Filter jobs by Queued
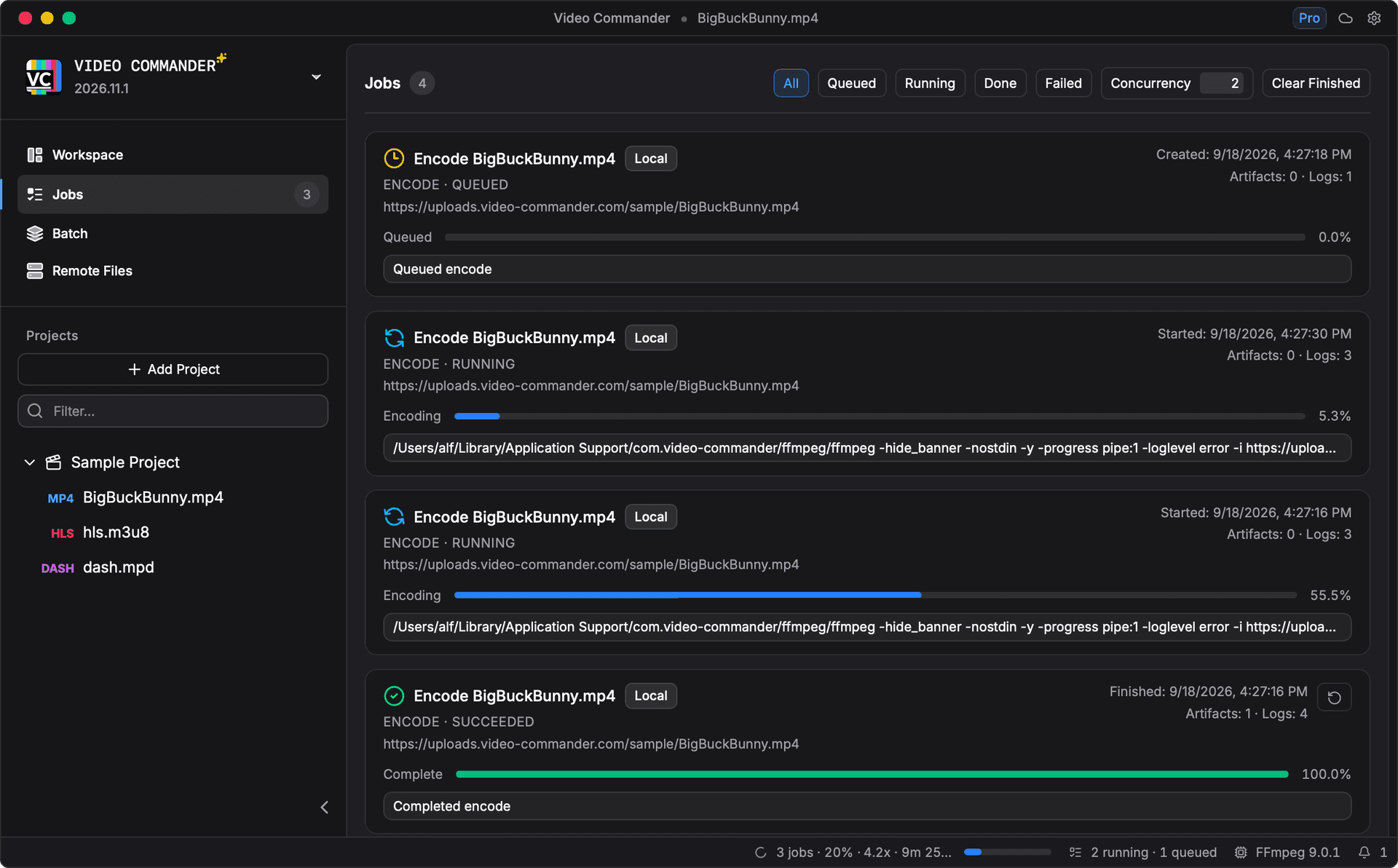Screen dimensions: 1398x868 pos(851,83)
